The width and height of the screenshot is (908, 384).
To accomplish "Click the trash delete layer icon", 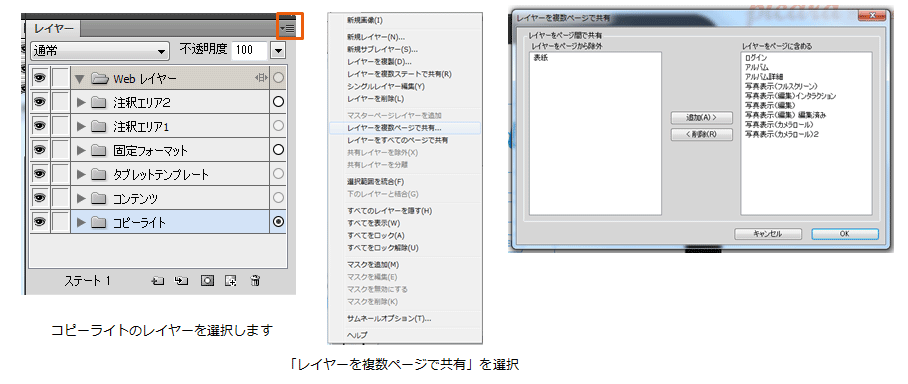I will (255, 281).
